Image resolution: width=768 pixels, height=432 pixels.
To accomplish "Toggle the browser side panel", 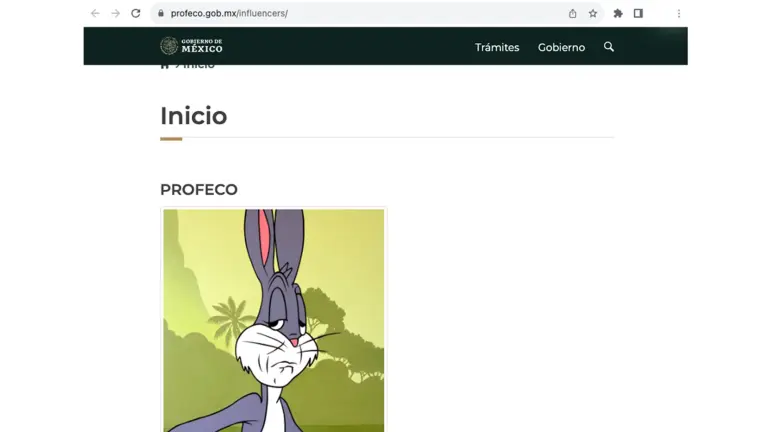I will pos(638,13).
